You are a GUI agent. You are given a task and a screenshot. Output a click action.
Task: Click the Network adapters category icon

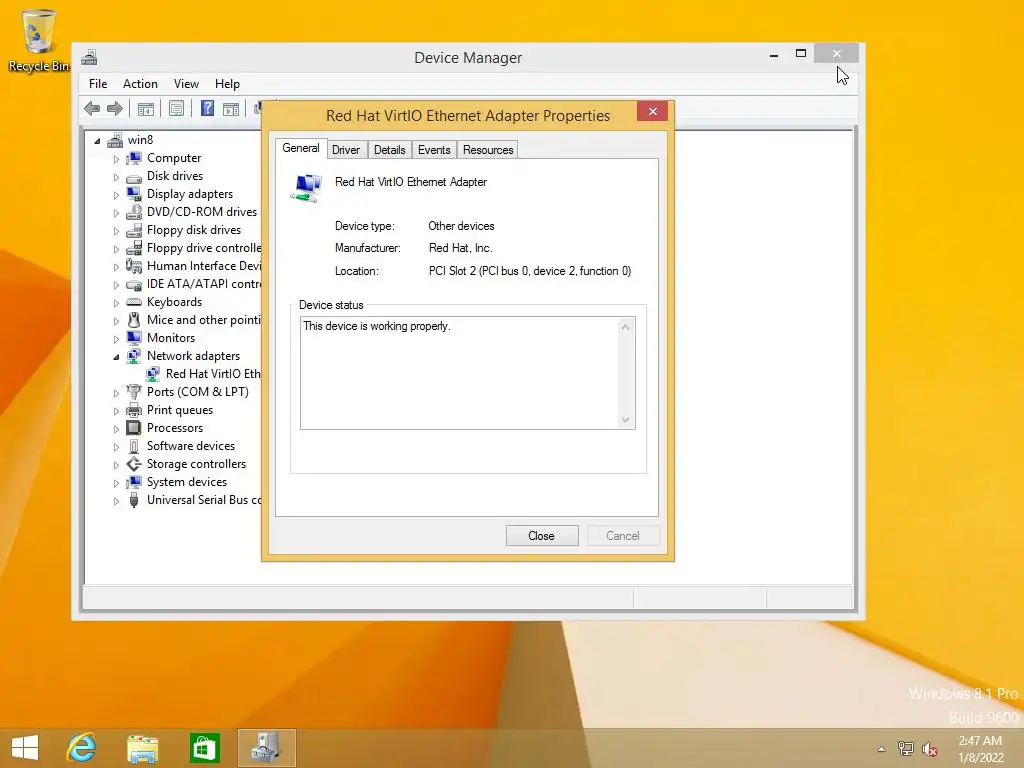(134, 356)
